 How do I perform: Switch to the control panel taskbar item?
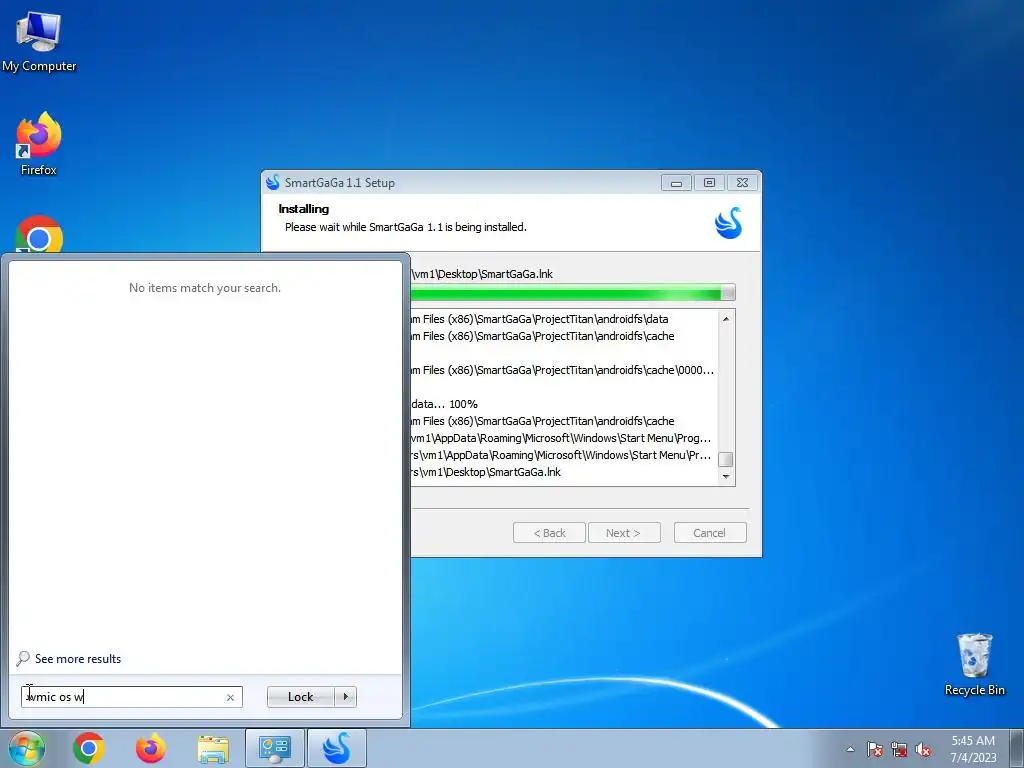[274, 748]
